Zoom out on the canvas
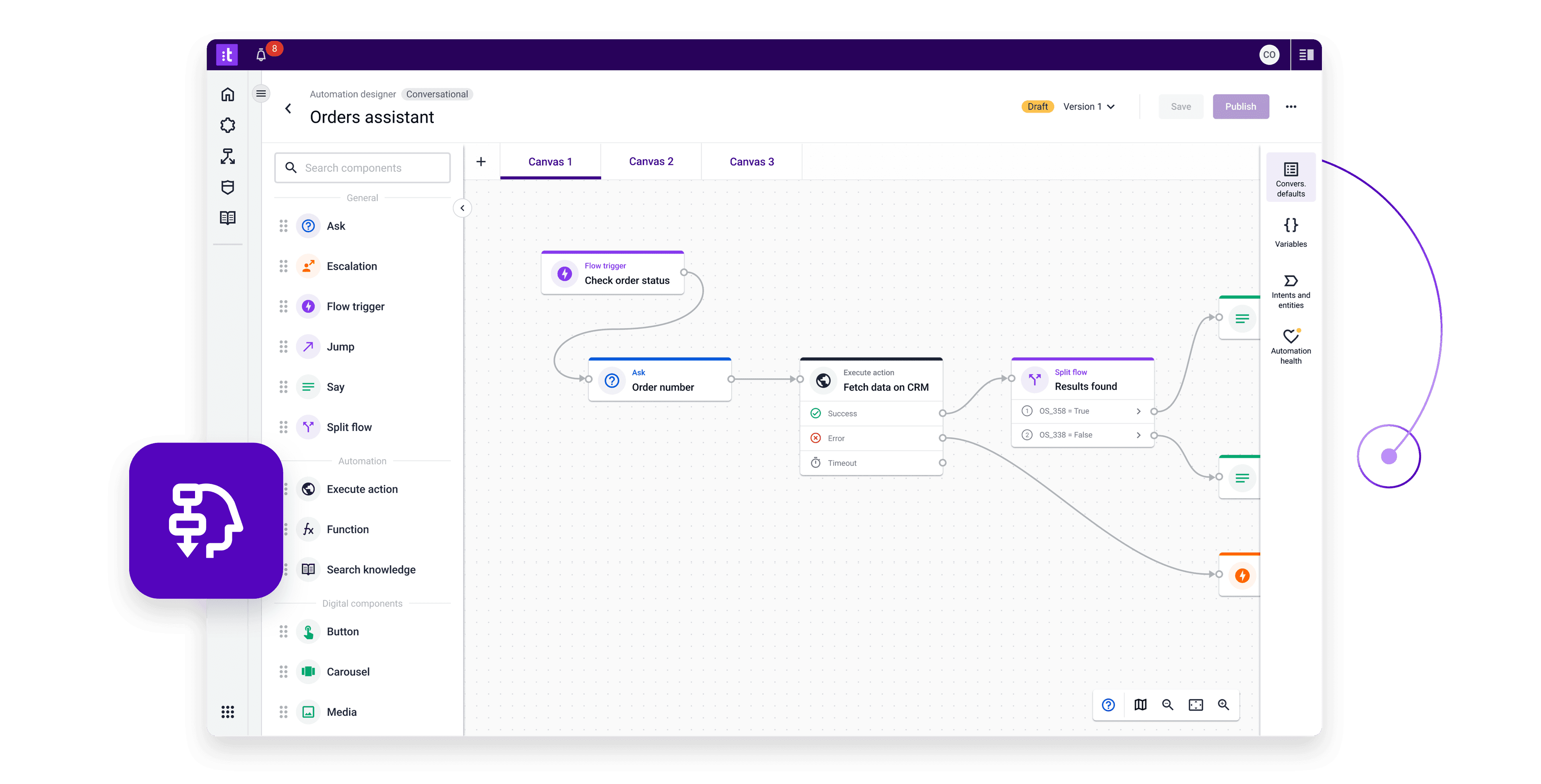 point(1167,705)
